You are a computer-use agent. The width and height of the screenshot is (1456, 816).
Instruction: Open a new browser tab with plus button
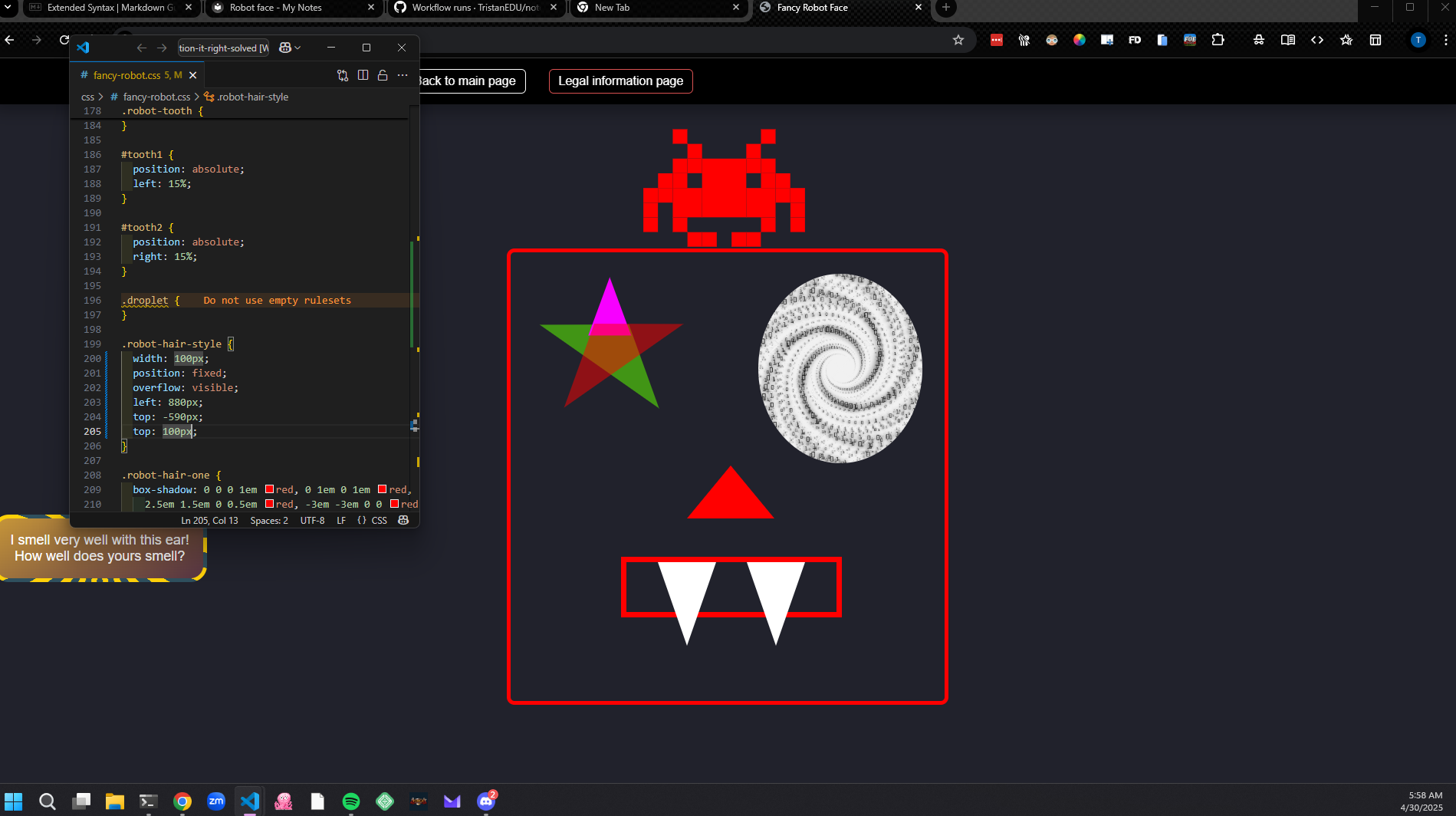pos(946,8)
